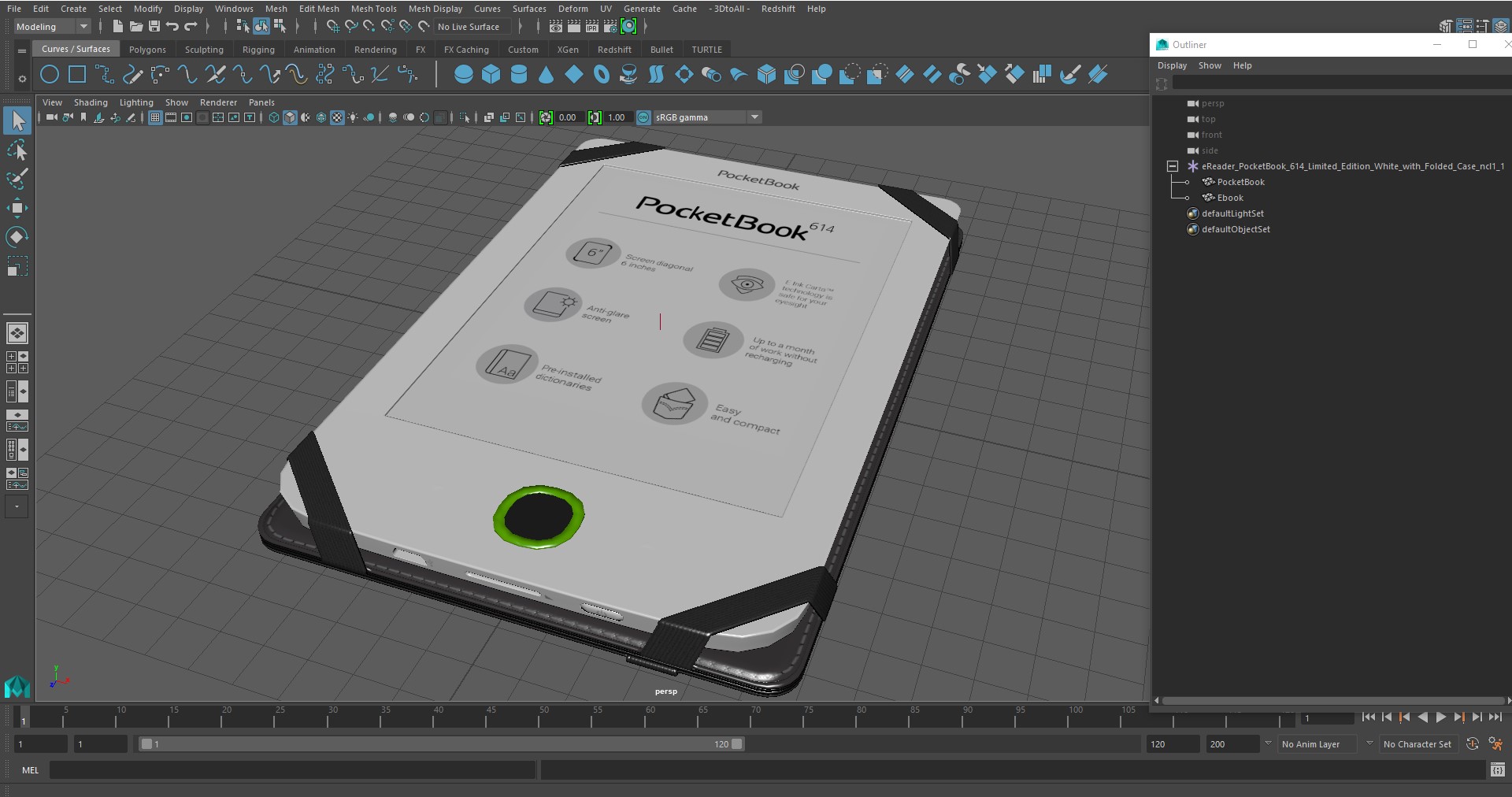This screenshot has height=797, width=1512.
Task: Collapse the eReader_PocketBook_614 group node
Action: pyautogui.click(x=1173, y=166)
